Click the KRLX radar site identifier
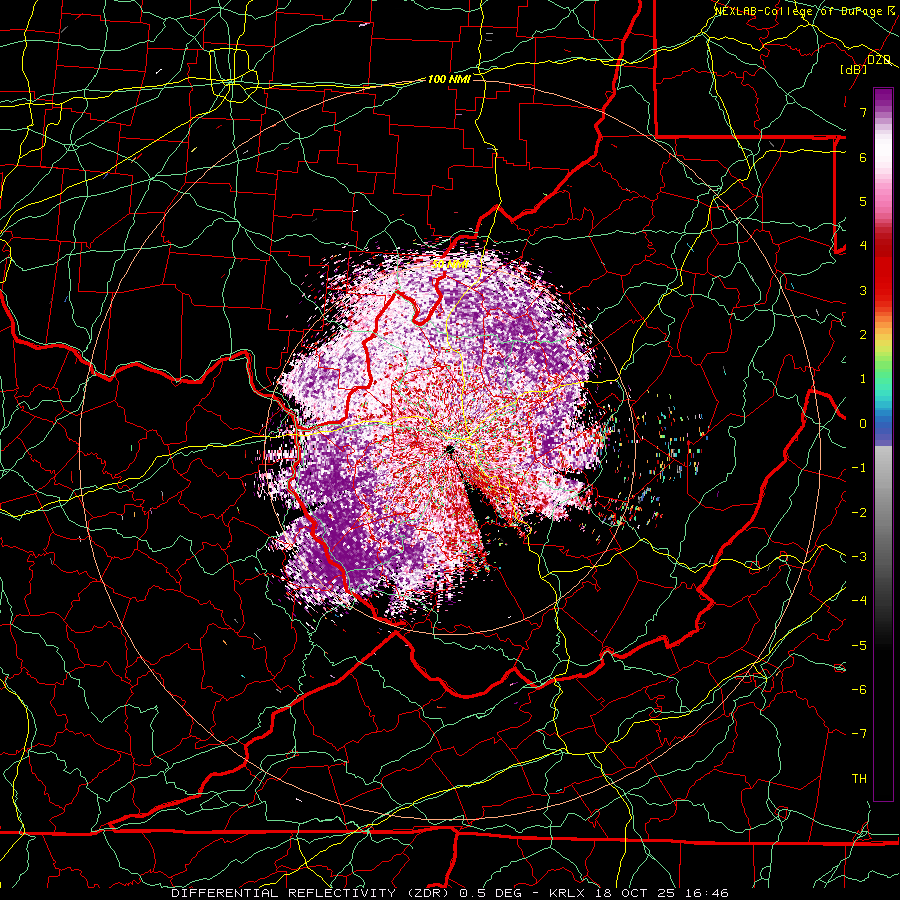This screenshot has width=900, height=900. [x=568, y=893]
